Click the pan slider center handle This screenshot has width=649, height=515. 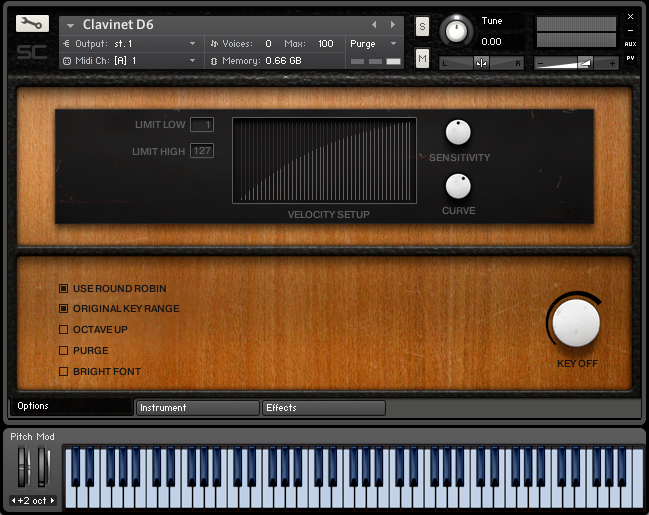click(x=481, y=63)
